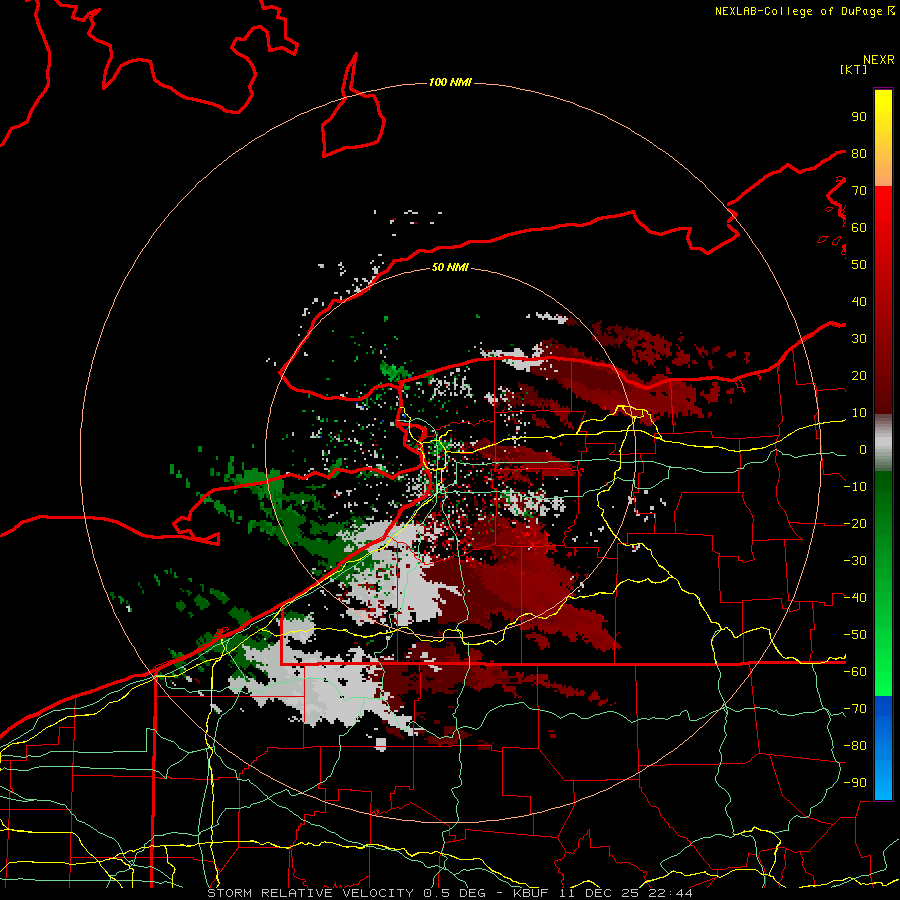Click the 50 value on velocity scale
The image size is (900, 900).
(x=859, y=265)
